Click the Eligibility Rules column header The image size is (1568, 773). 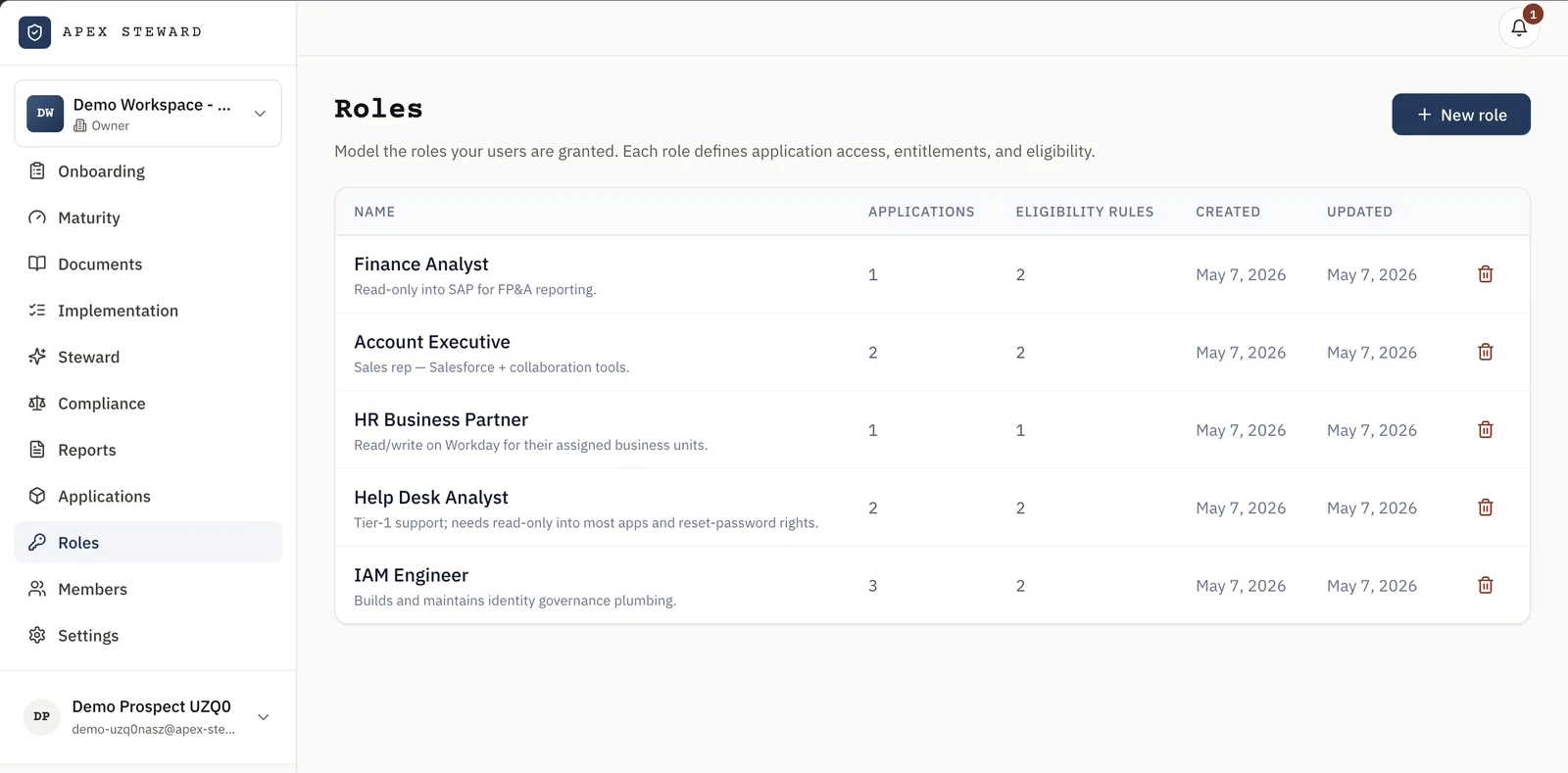[1085, 212]
